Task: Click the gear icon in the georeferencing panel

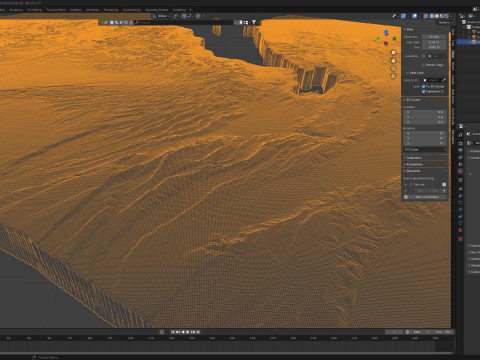Action: tap(444, 184)
